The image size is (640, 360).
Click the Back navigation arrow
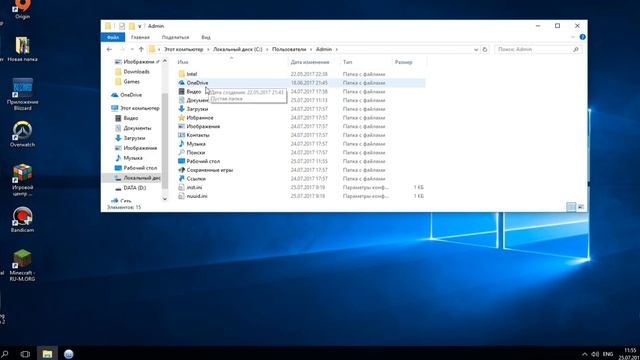pyautogui.click(x=109, y=49)
